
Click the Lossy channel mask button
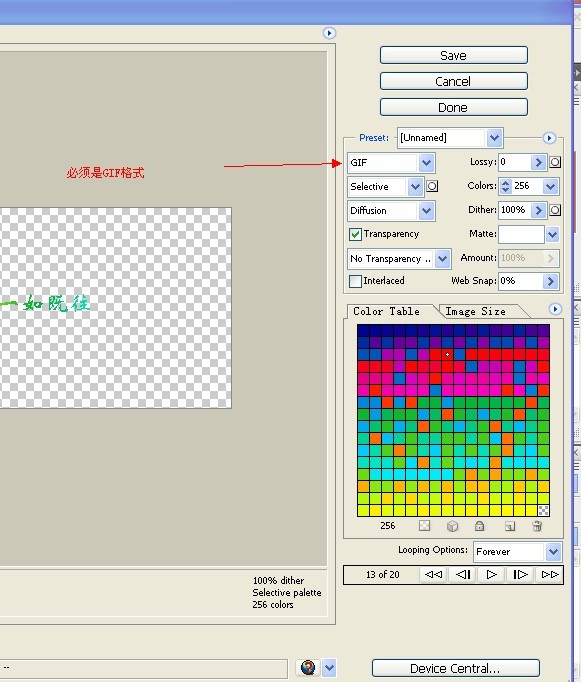pos(555,162)
